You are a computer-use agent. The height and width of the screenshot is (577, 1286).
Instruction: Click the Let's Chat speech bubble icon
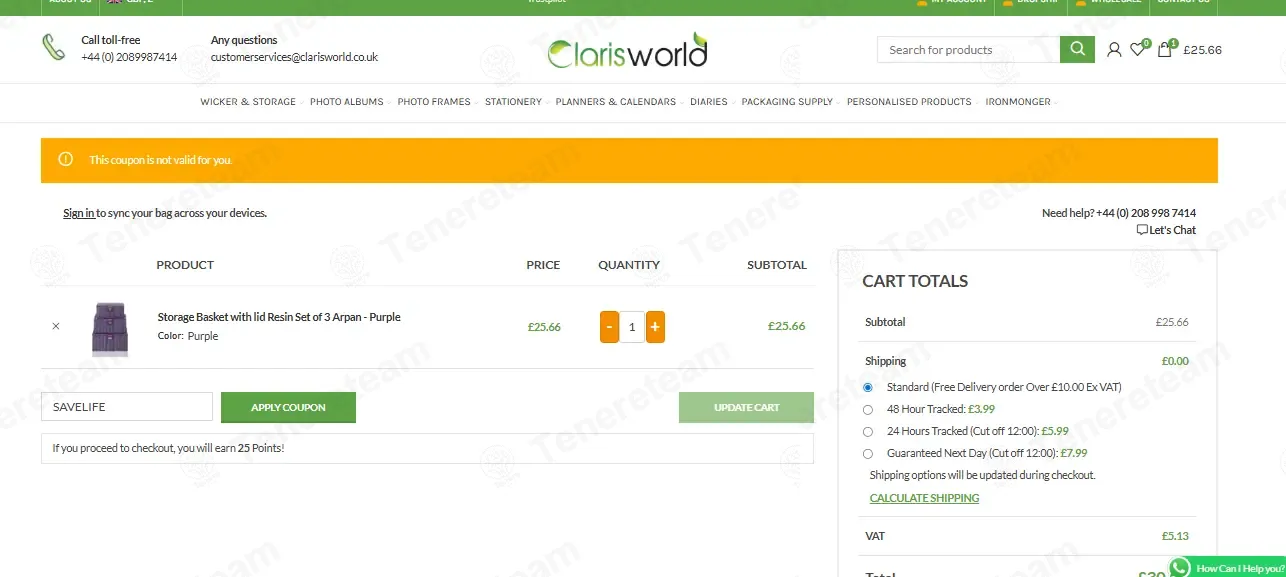[1142, 230]
